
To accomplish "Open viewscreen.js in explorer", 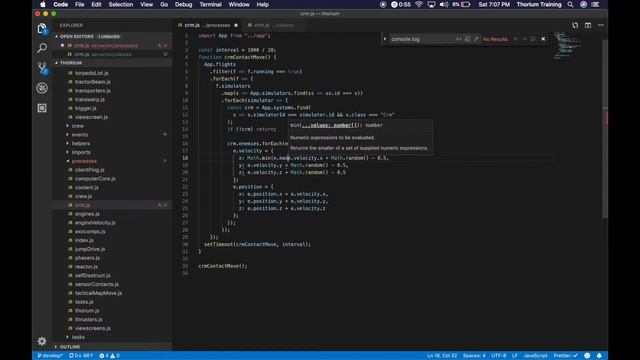I will point(91,117).
